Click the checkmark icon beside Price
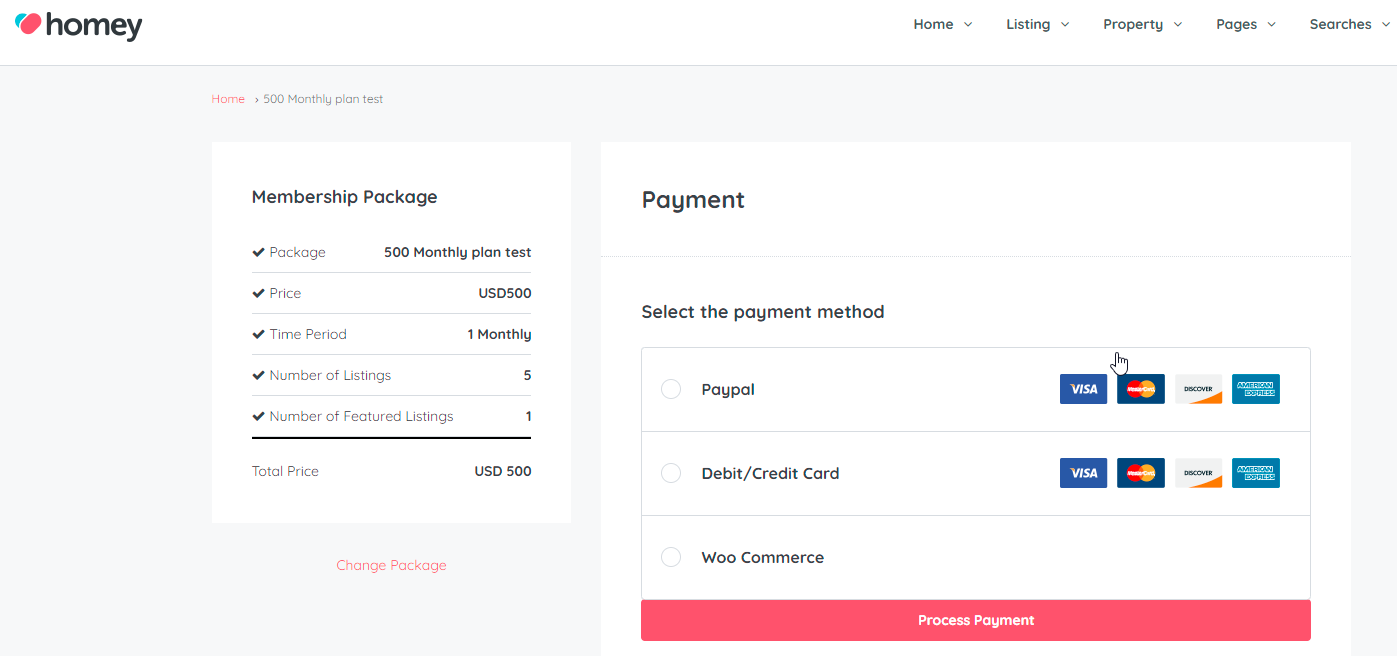 [258, 293]
